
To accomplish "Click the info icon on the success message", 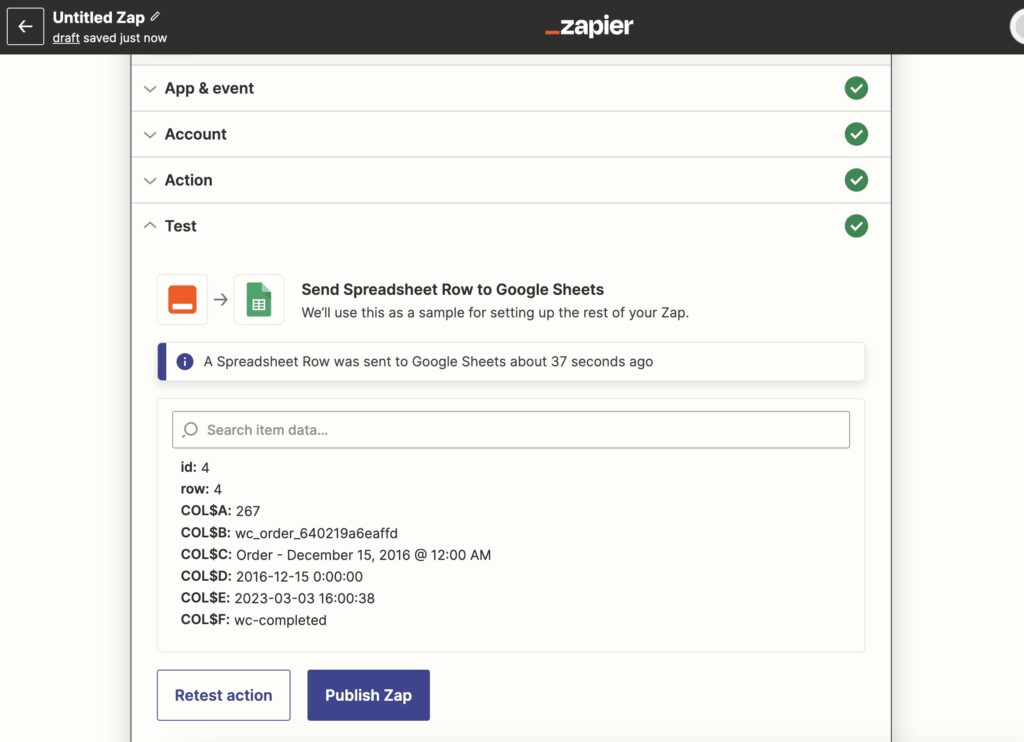I will [184, 361].
